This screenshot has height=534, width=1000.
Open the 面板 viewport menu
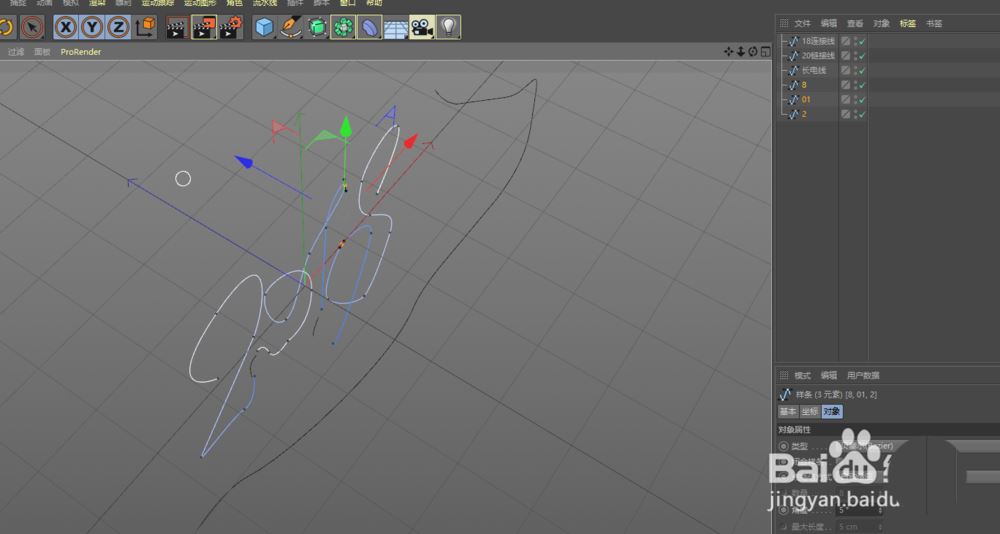[42, 52]
